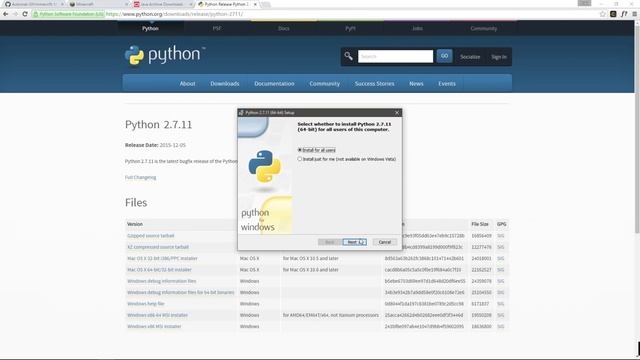
Task: Click the f? extension icon
Action: point(624,14)
